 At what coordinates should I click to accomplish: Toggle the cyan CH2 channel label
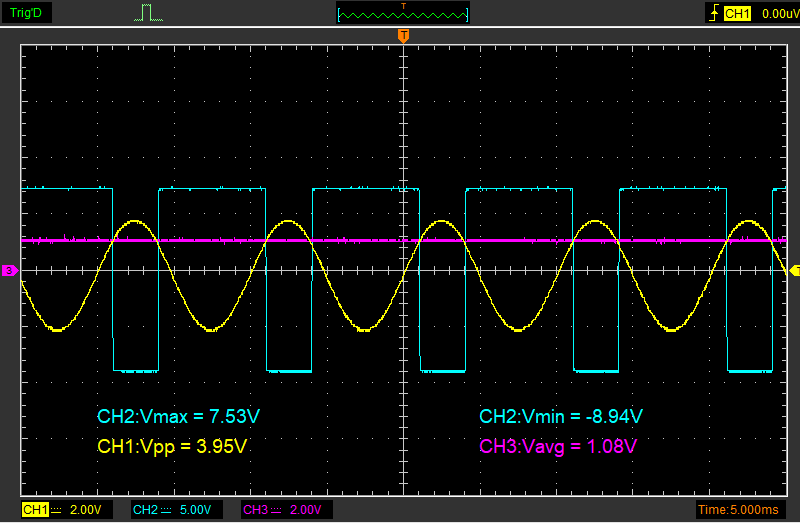(145, 510)
